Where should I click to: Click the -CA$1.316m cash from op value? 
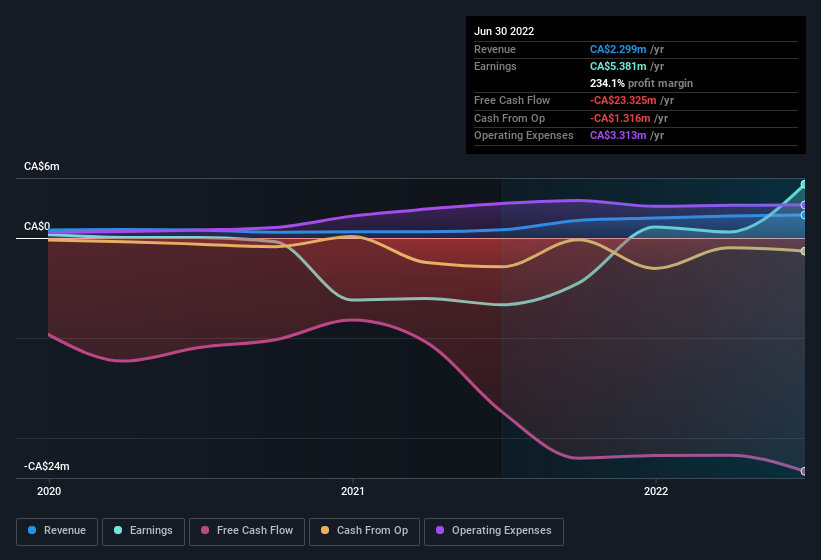(620, 118)
